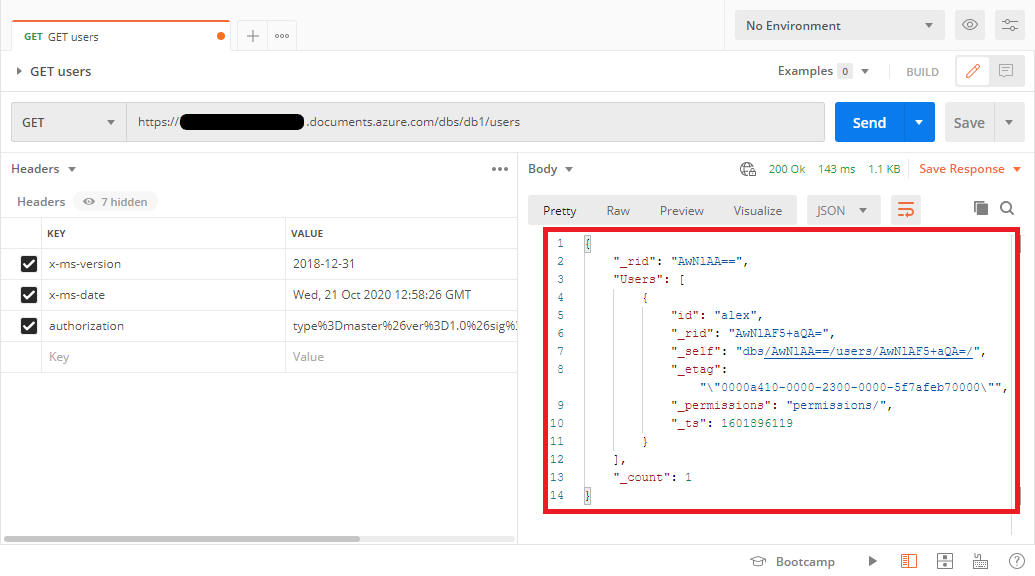The image size is (1035, 576).
Task: Toggle the two-pane layout footer icon
Action: pyautogui.click(x=909, y=561)
